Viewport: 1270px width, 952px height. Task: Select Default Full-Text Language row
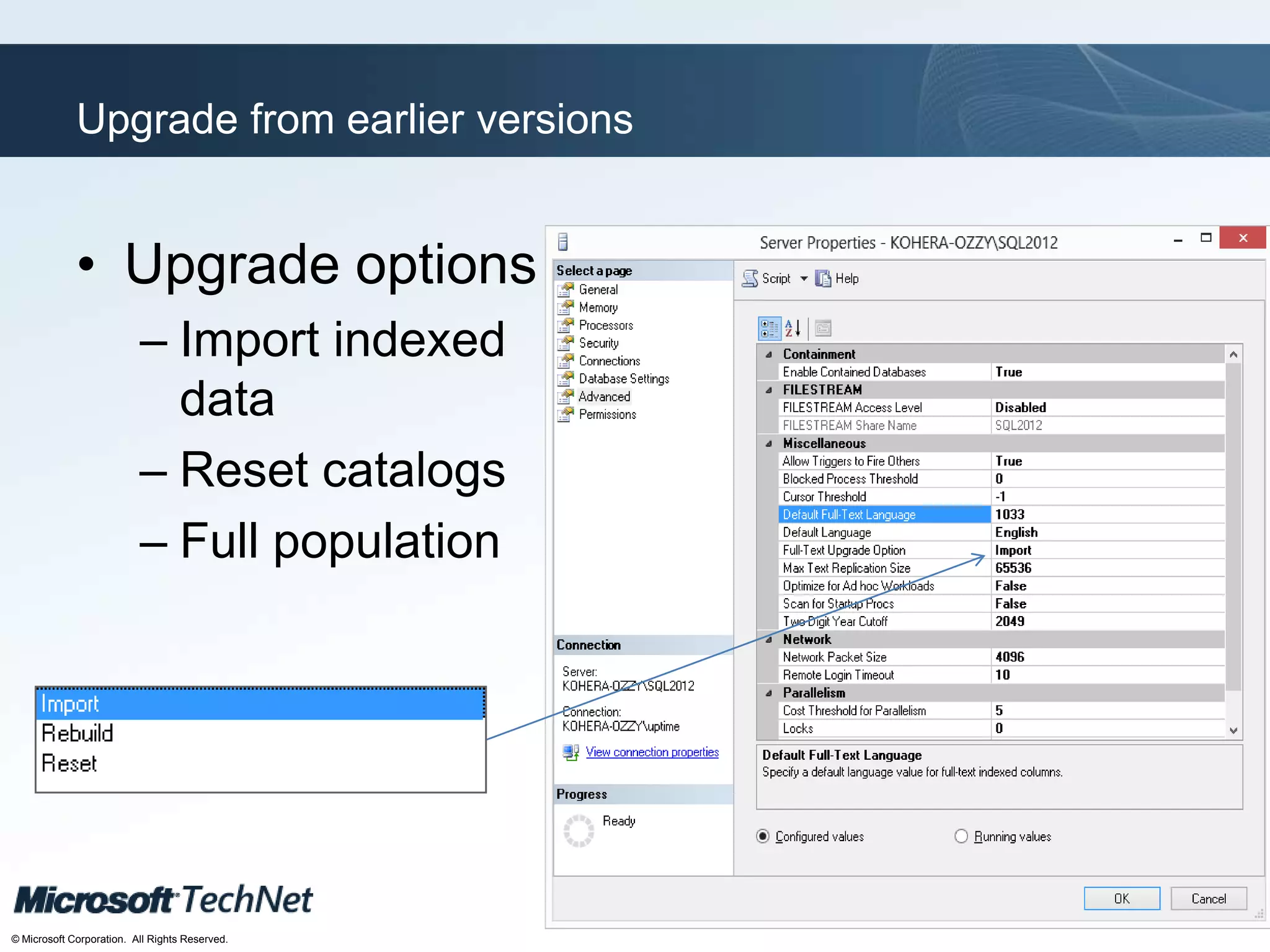click(1001, 514)
